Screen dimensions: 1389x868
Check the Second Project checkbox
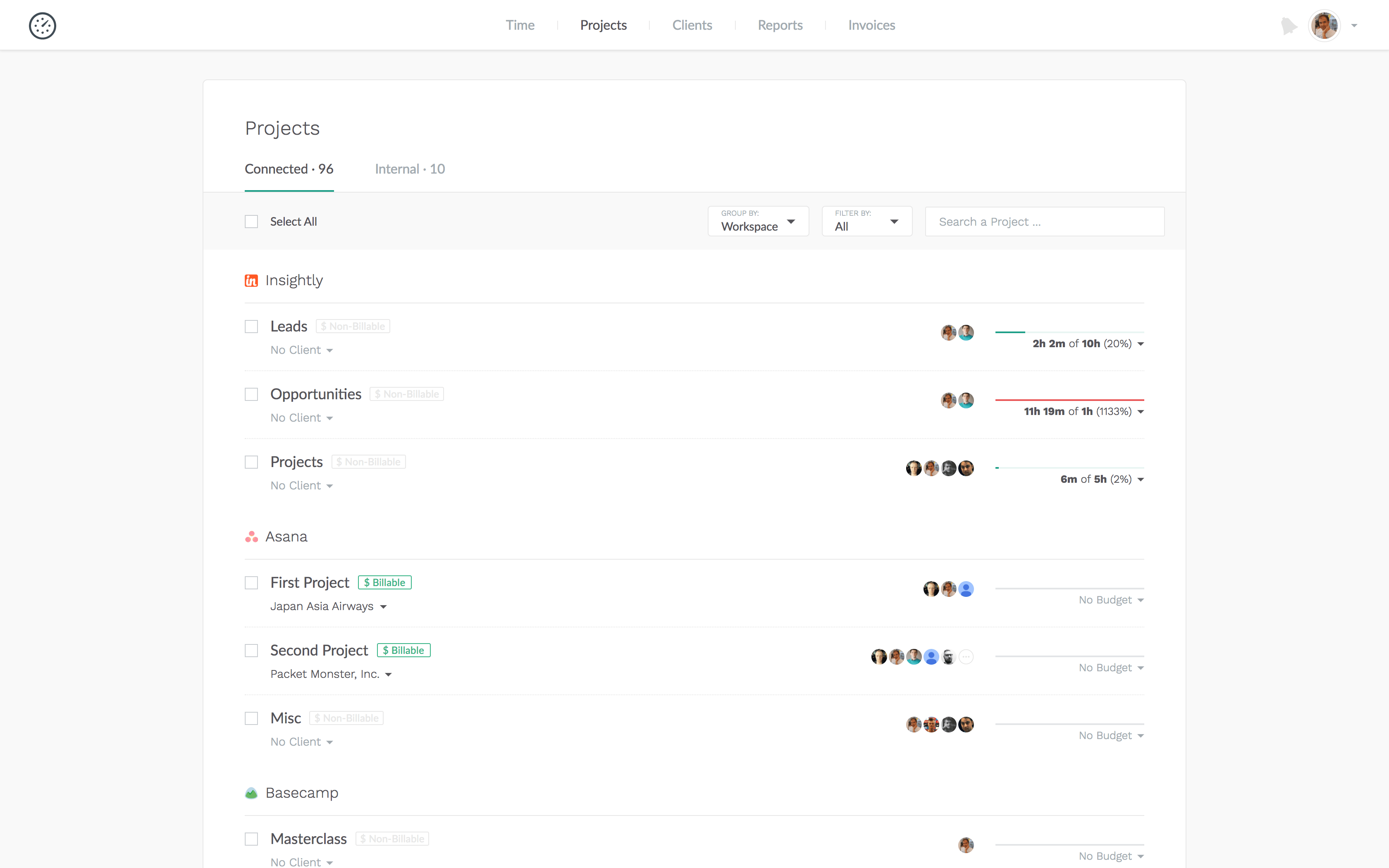[251, 651]
